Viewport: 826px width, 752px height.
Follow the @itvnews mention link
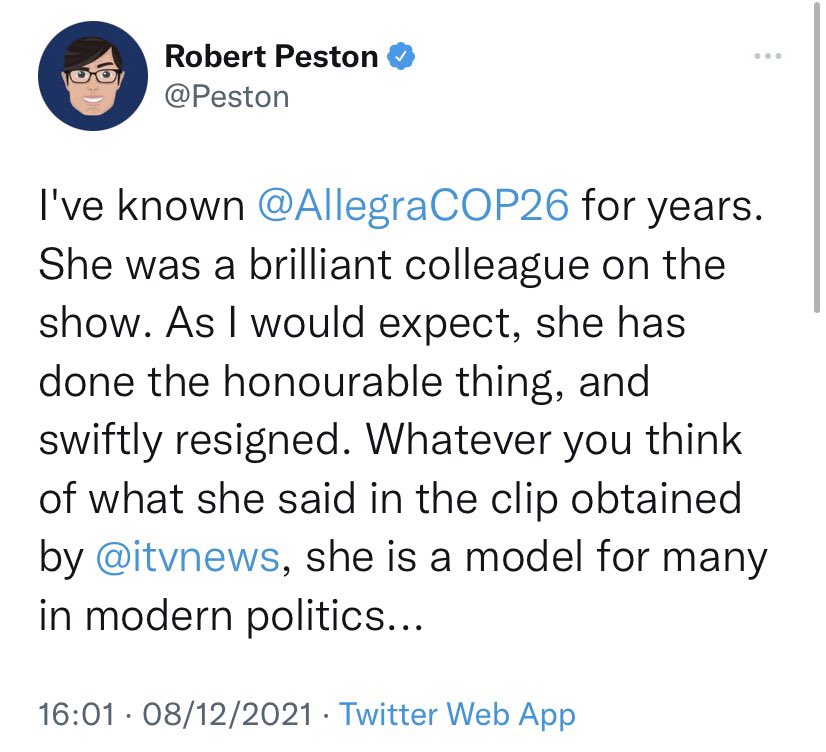[188, 557]
